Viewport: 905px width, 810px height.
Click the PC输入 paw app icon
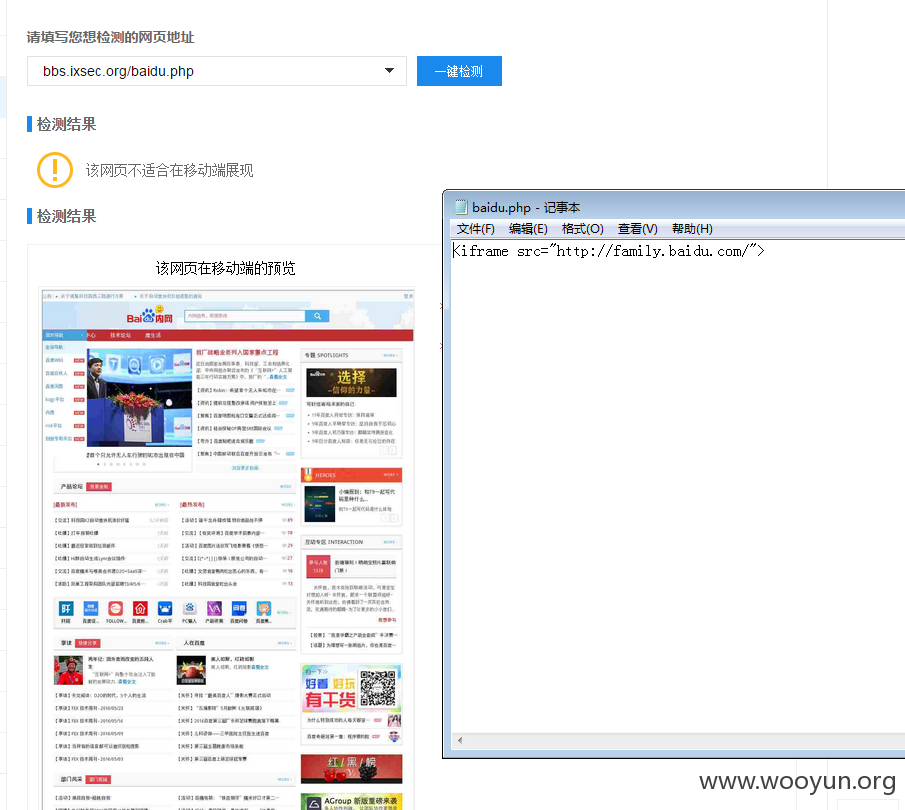189,609
